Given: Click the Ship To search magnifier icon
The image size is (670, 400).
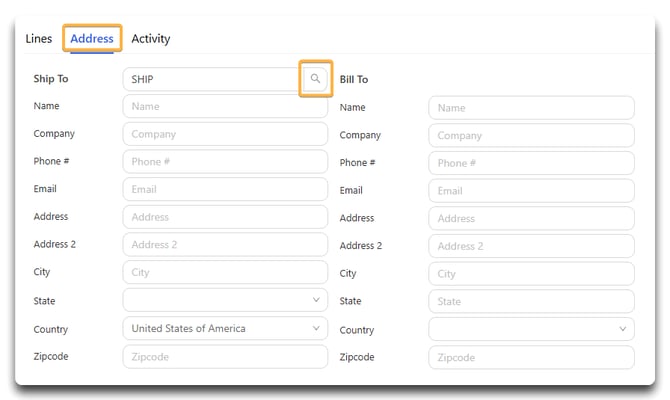Looking at the screenshot, I should 315,78.
